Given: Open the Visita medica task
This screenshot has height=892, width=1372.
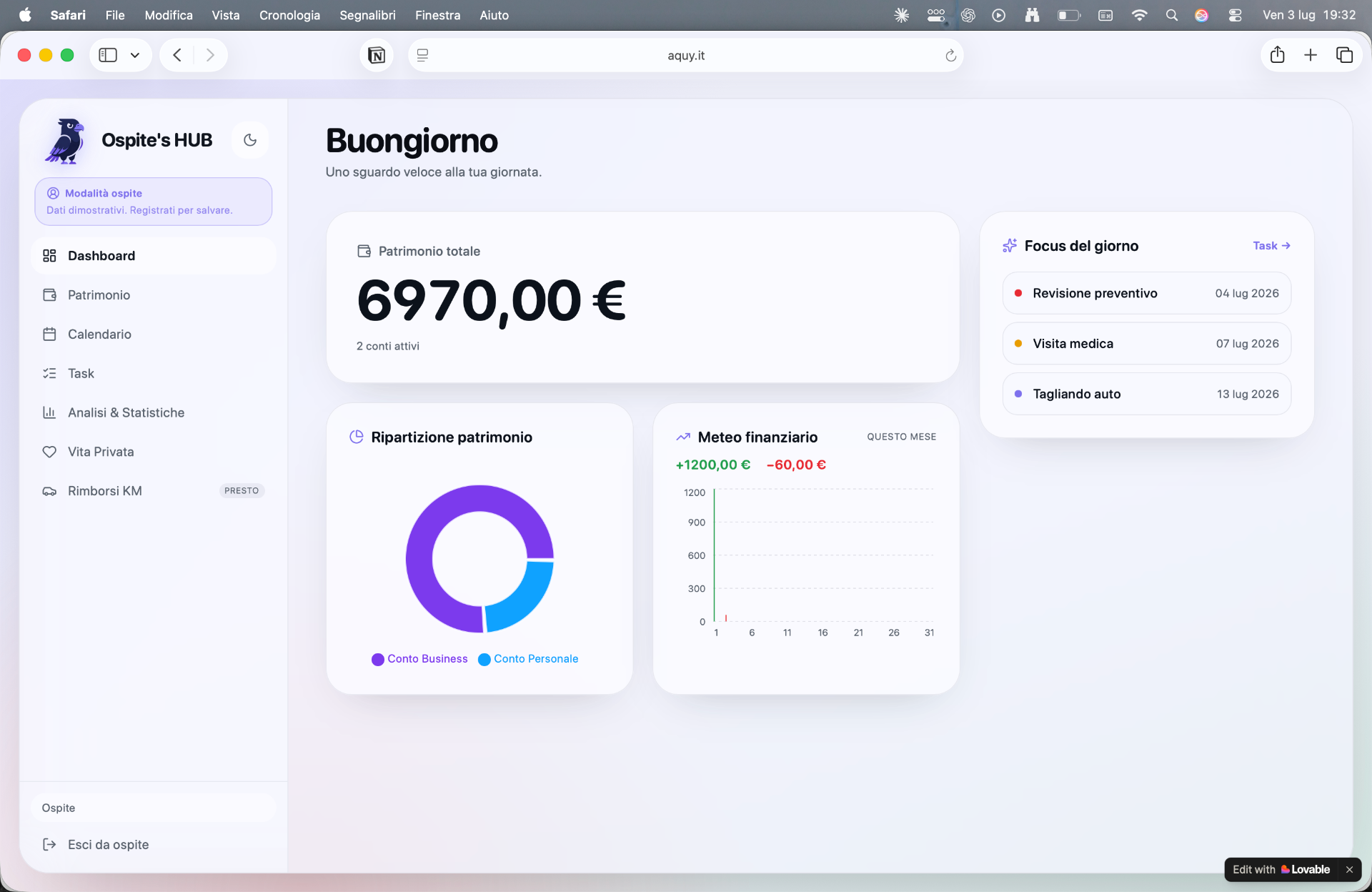Looking at the screenshot, I should (x=1146, y=344).
